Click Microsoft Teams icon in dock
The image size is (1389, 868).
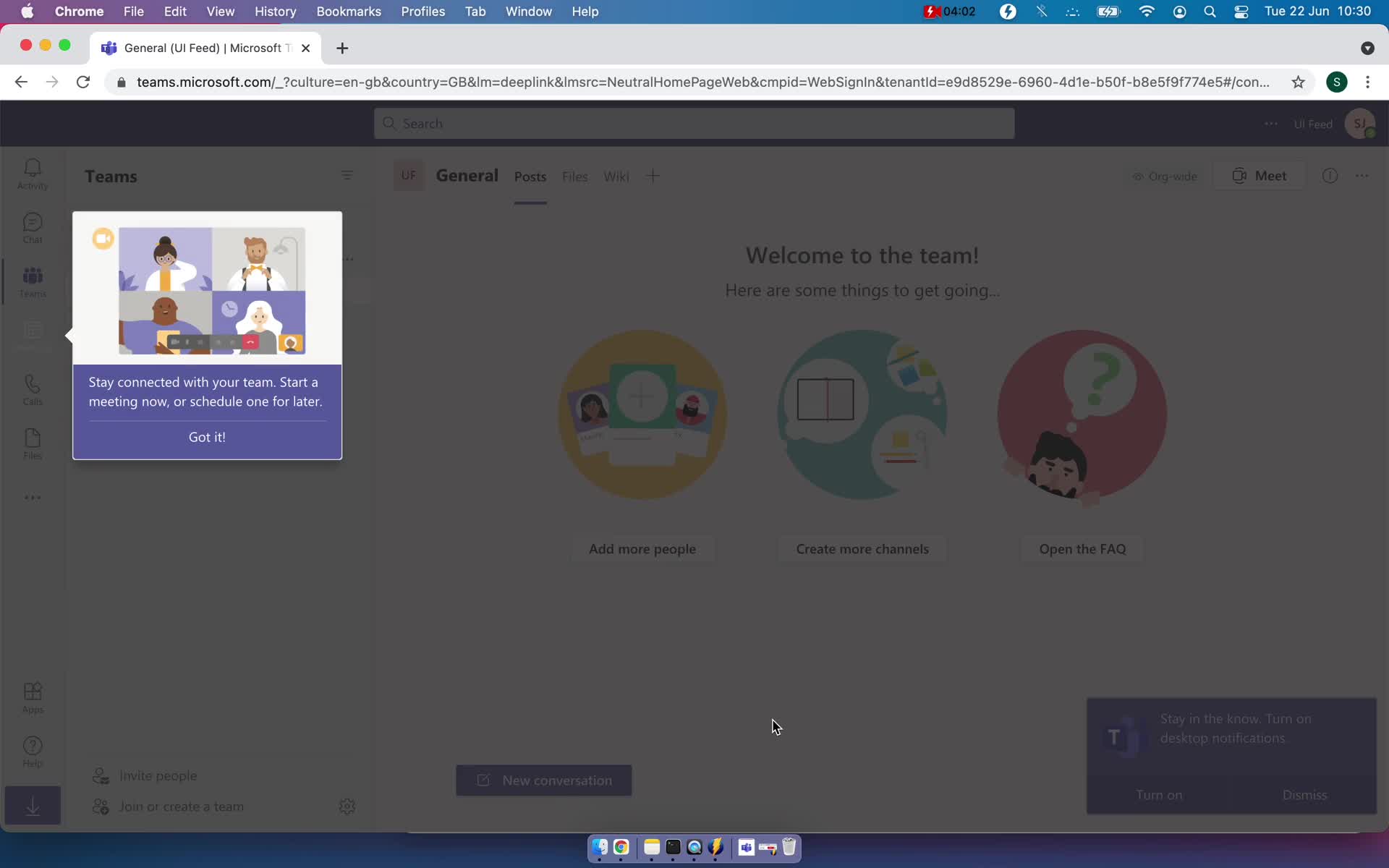(745, 847)
